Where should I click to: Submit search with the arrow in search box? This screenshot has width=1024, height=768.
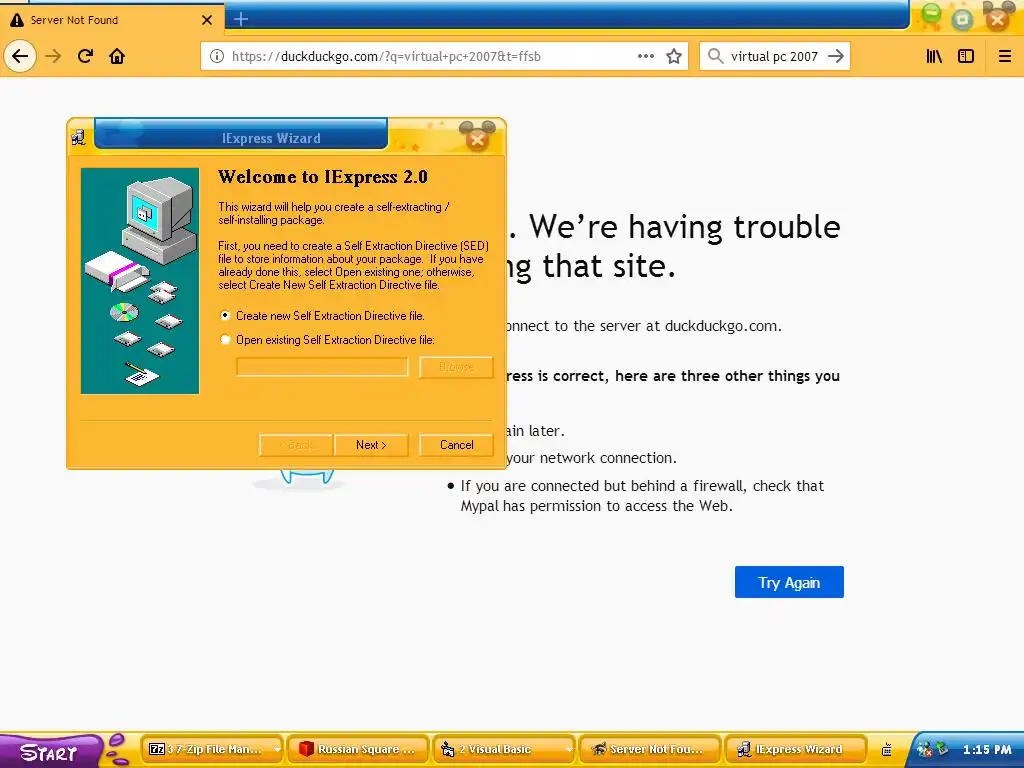[835, 56]
